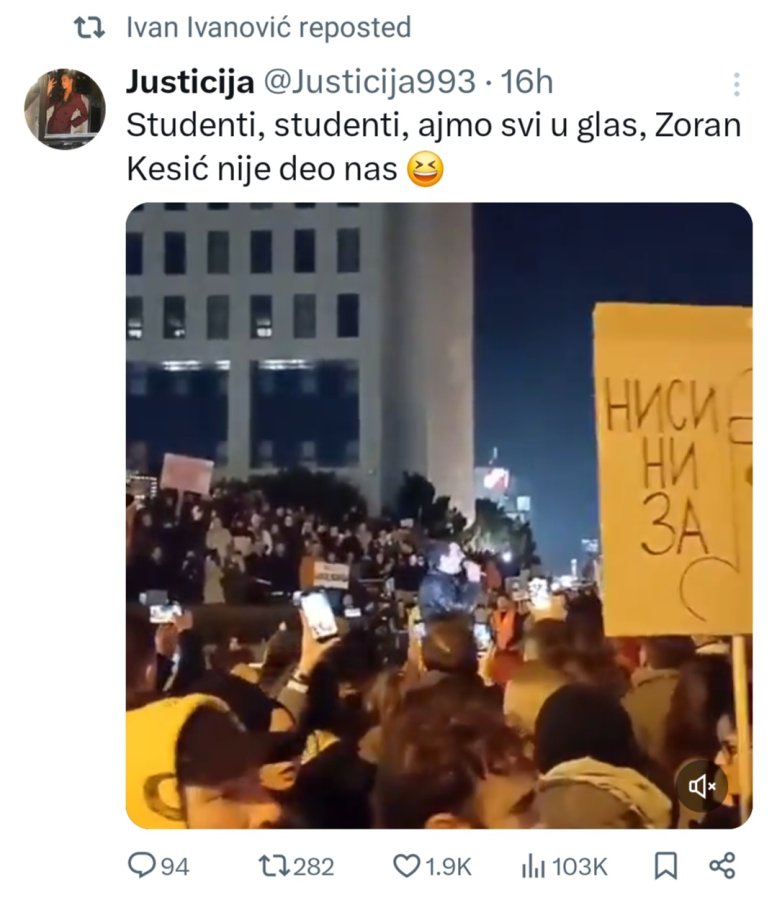Click the 1.9K likes count

tap(448, 867)
